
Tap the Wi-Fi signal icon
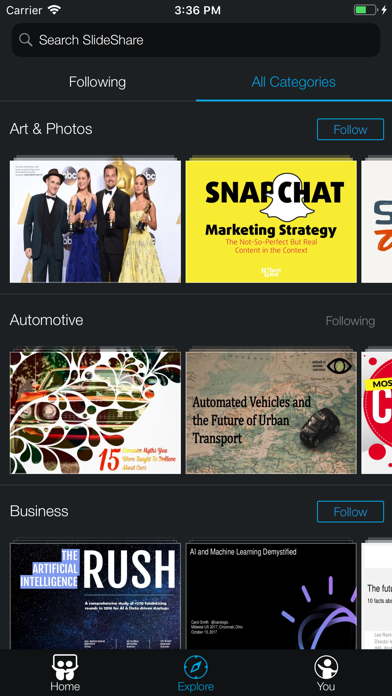pyautogui.click(x=54, y=10)
